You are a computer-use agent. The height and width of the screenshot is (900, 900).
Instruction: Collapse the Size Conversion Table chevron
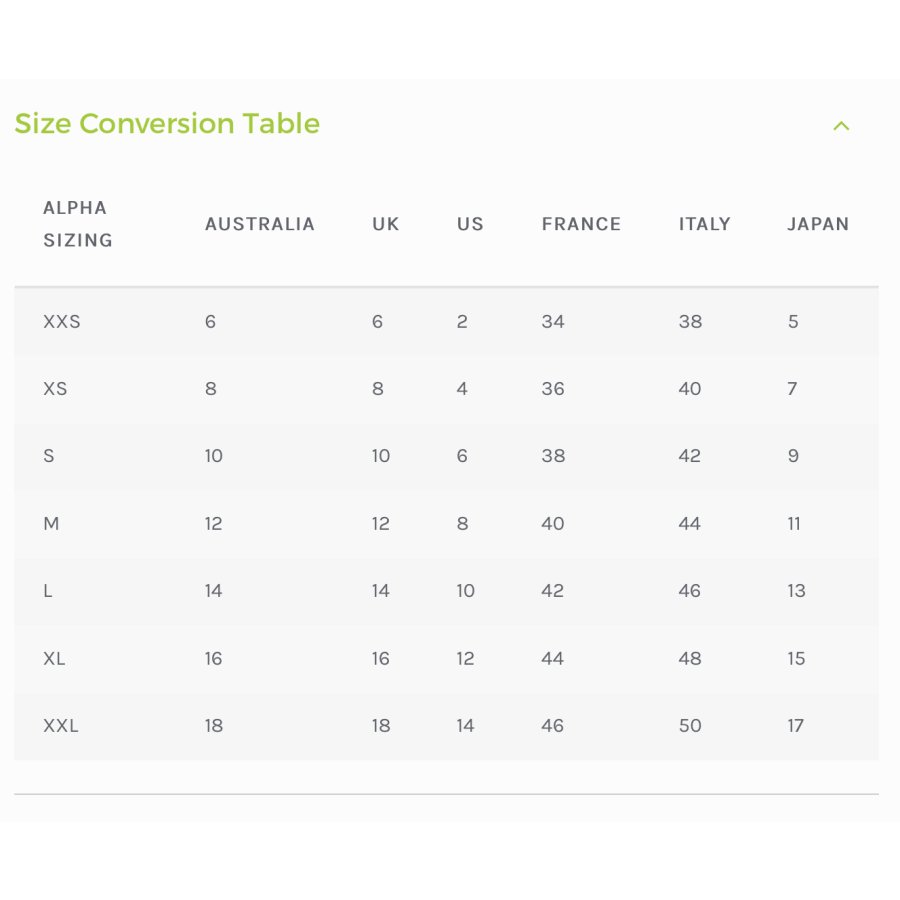click(x=841, y=126)
